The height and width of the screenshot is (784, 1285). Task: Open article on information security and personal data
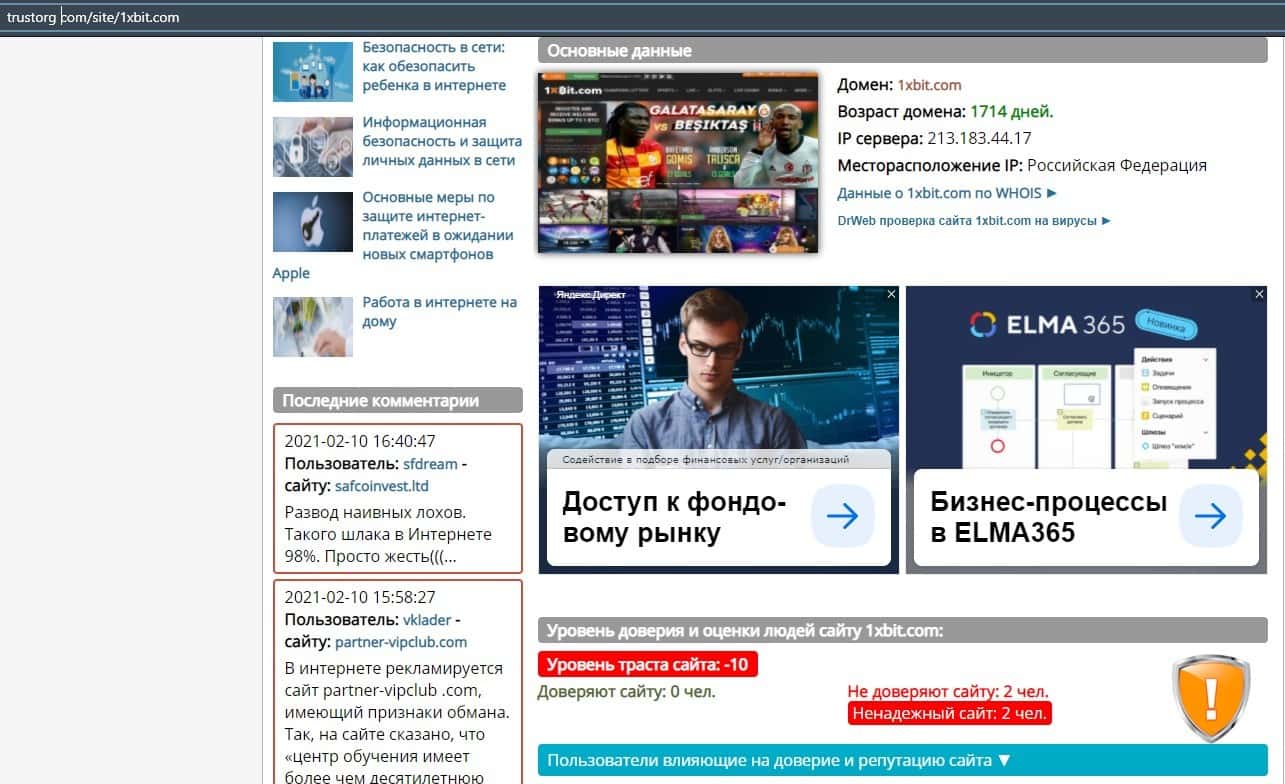coord(442,141)
